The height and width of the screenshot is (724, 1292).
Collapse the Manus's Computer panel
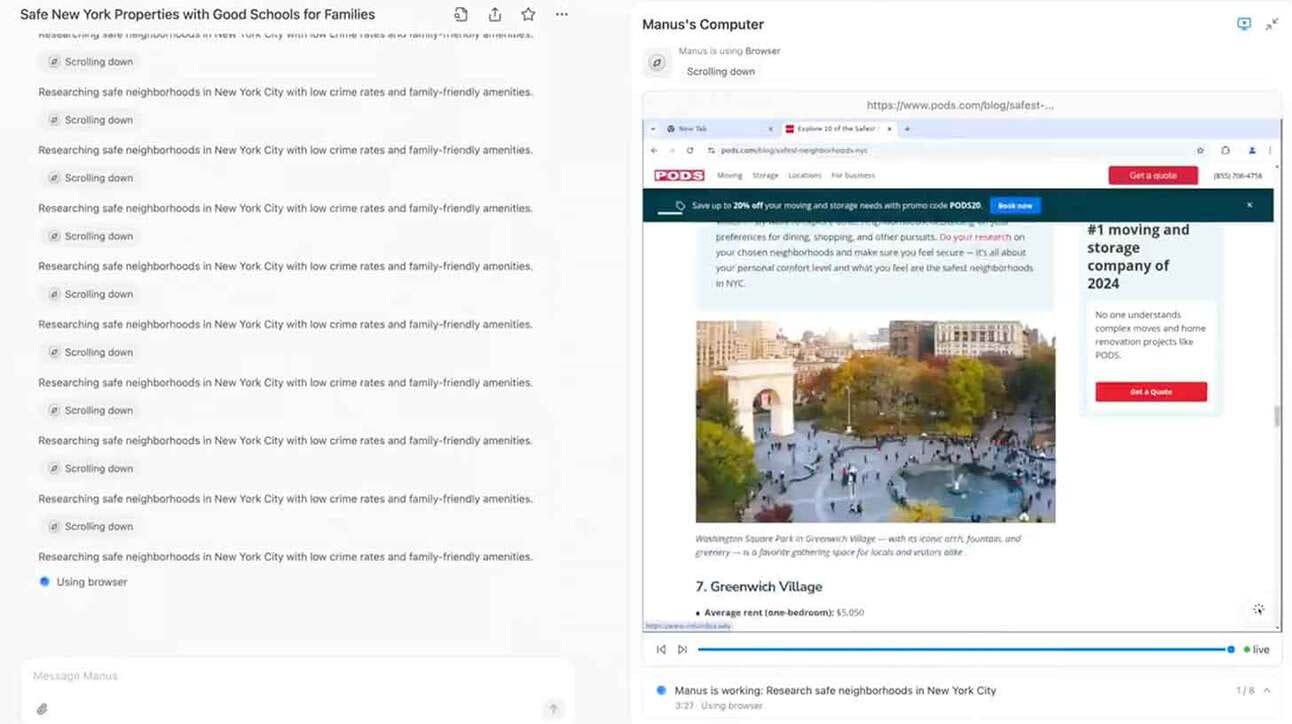(1272, 24)
